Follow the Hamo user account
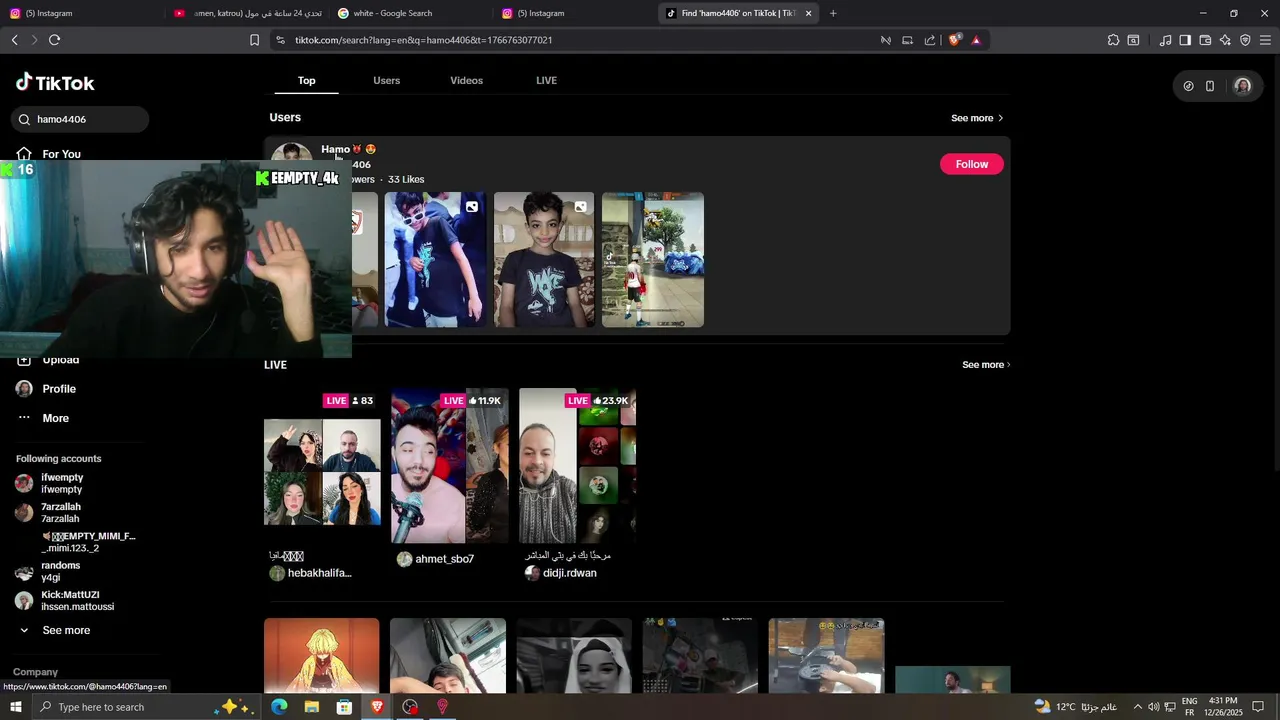The image size is (1280, 720). pos(971,164)
